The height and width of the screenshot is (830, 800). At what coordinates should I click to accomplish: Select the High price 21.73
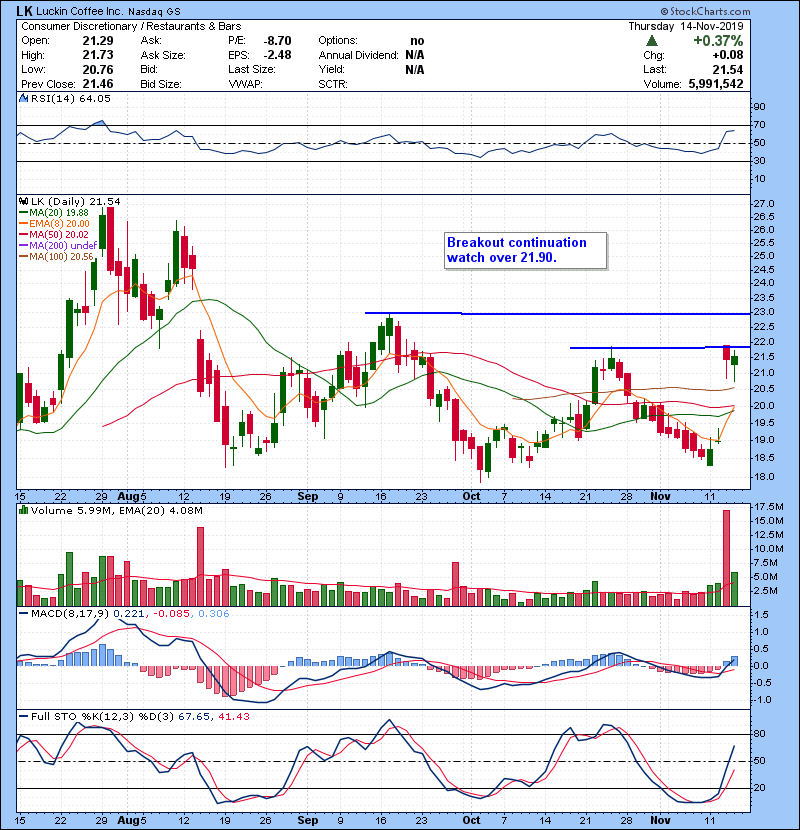pos(97,55)
